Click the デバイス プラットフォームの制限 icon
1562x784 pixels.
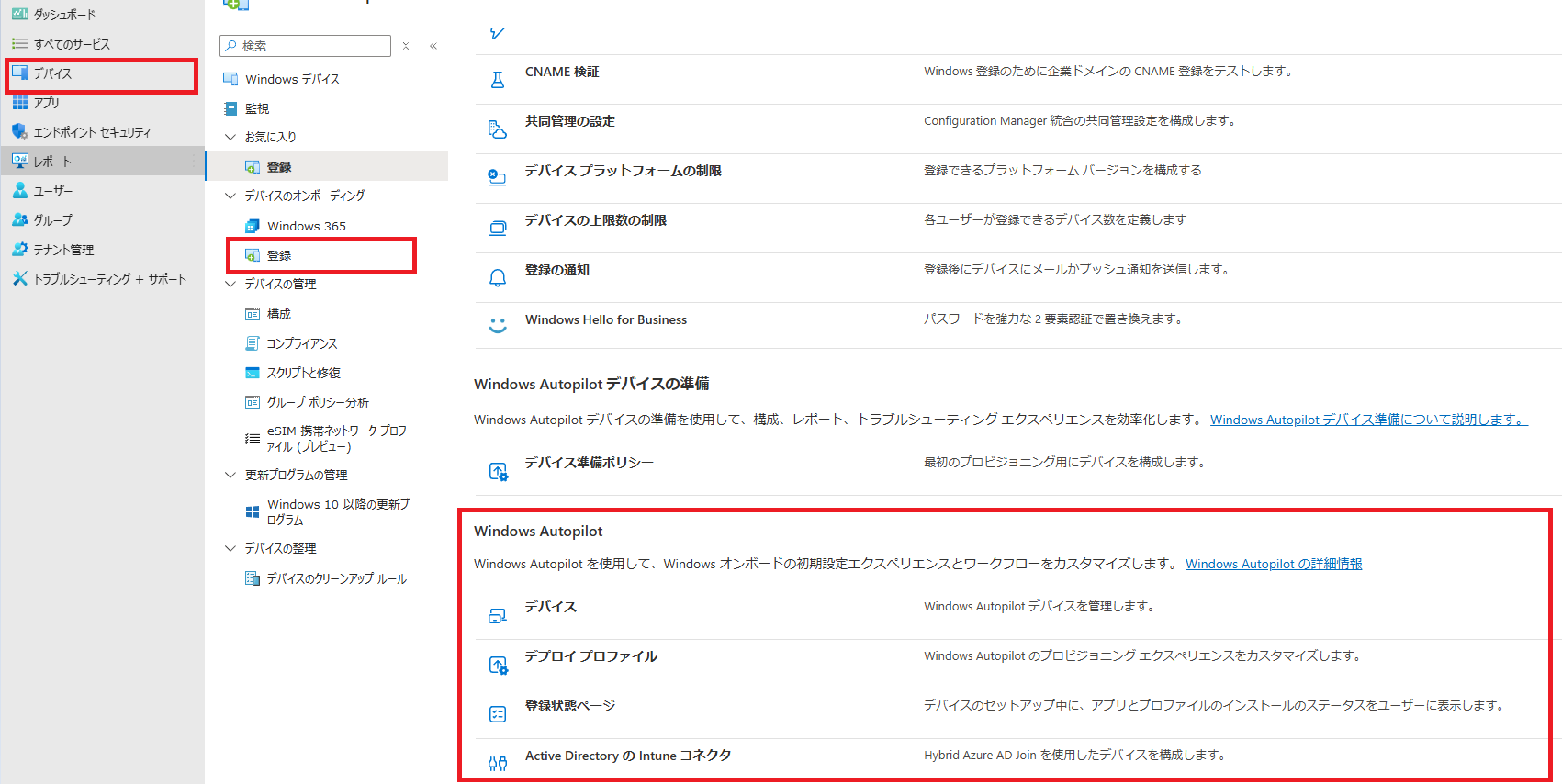pyautogui.click(x=498, y=178)
